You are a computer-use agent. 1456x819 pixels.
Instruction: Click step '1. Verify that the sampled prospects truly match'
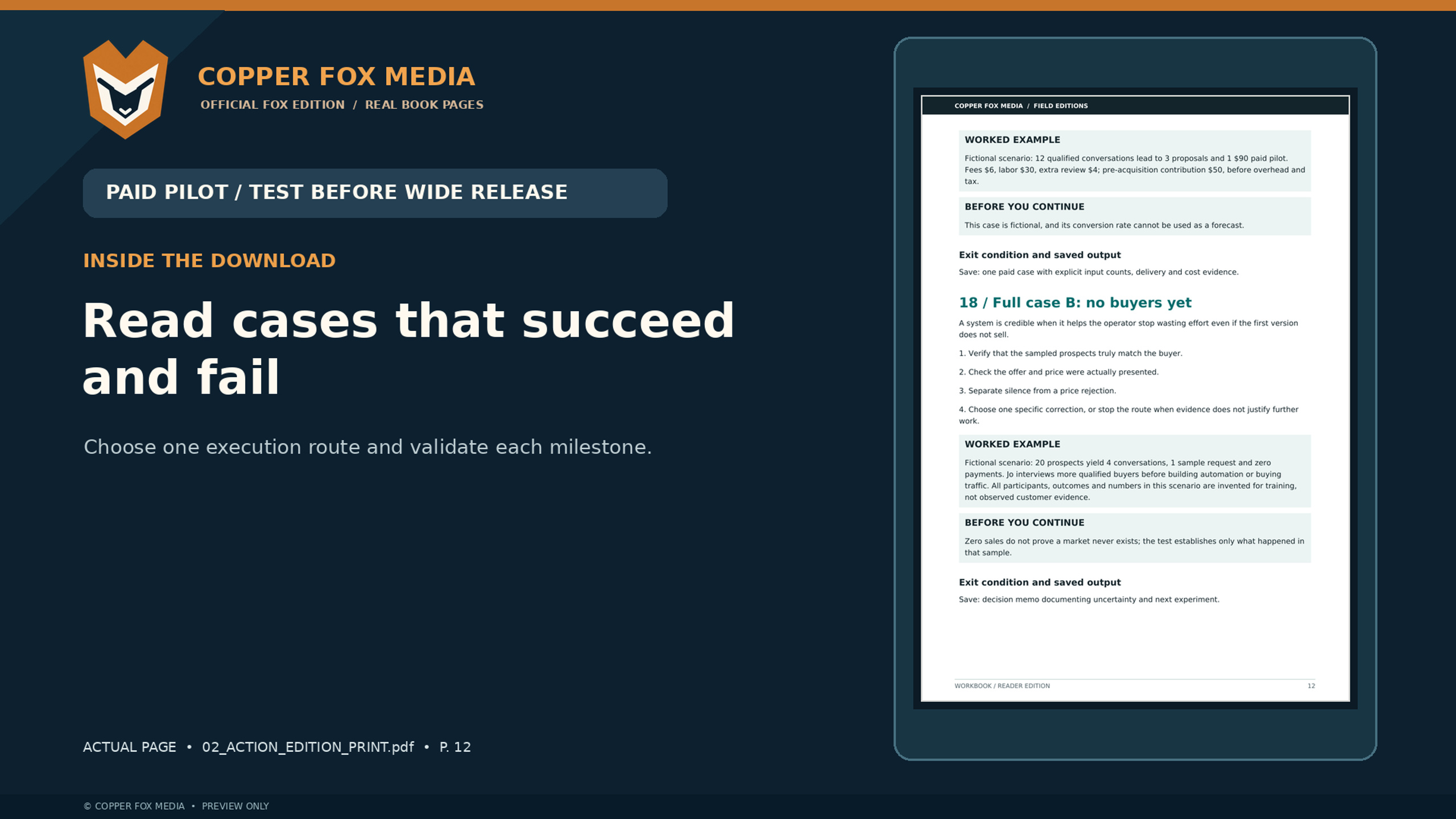coord(1070,353)
